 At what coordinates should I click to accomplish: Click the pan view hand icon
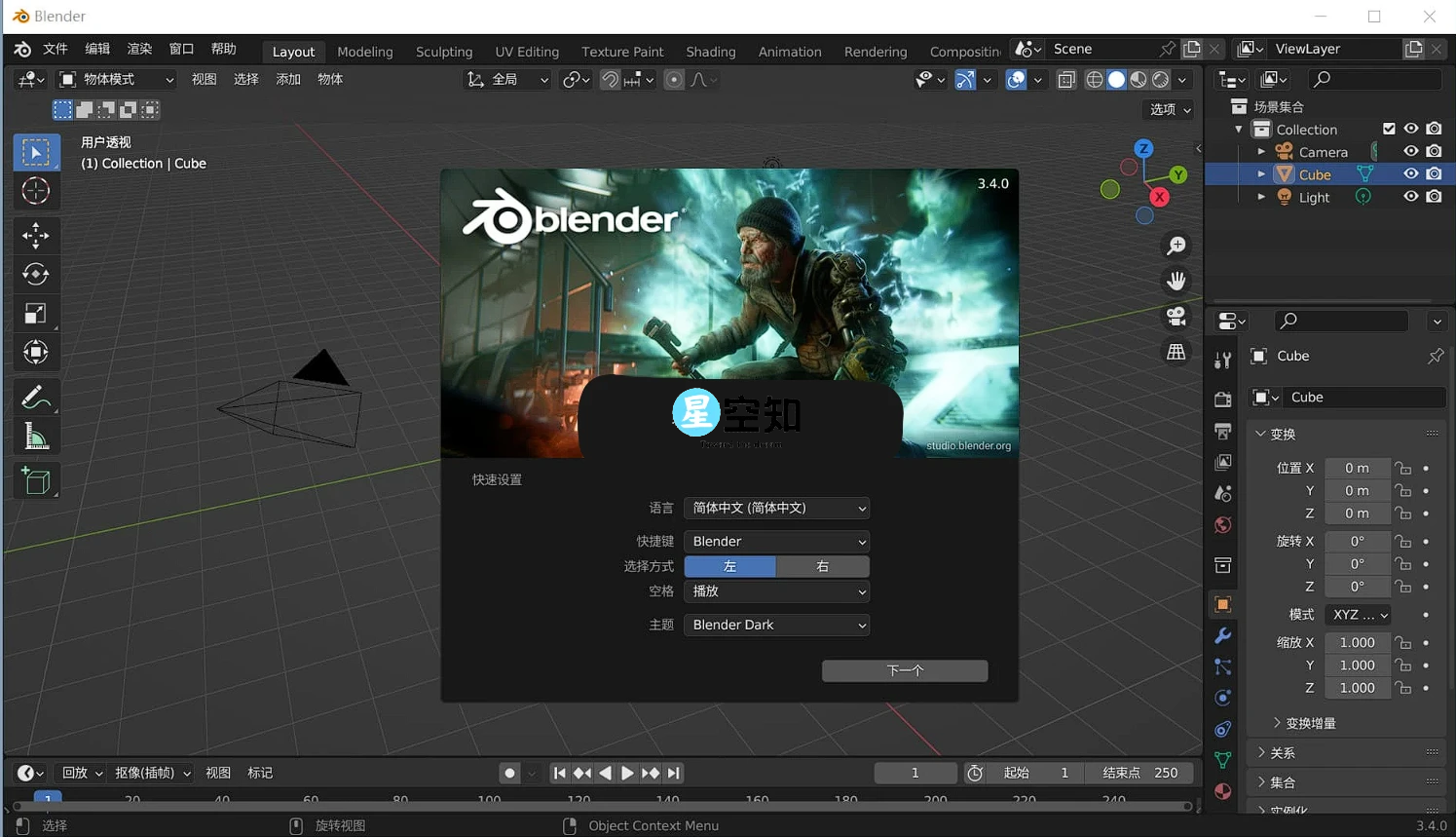(1176, 281)
